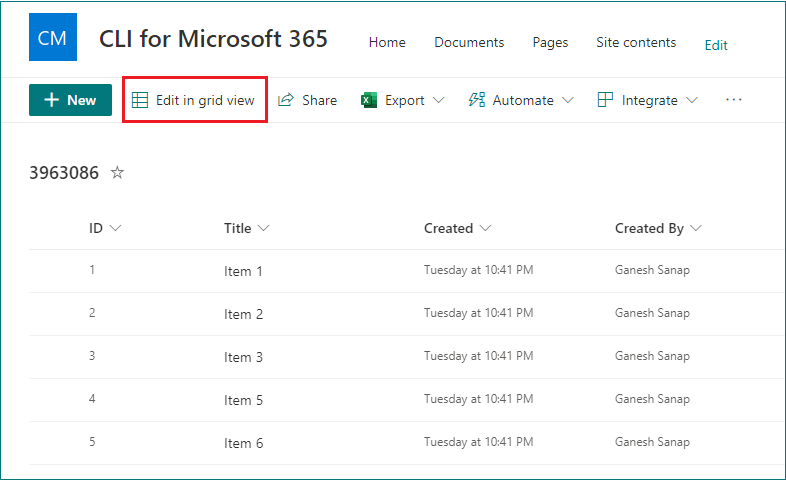
Task: Click the Created date in Item 3 row
Action: pos(479,357)
